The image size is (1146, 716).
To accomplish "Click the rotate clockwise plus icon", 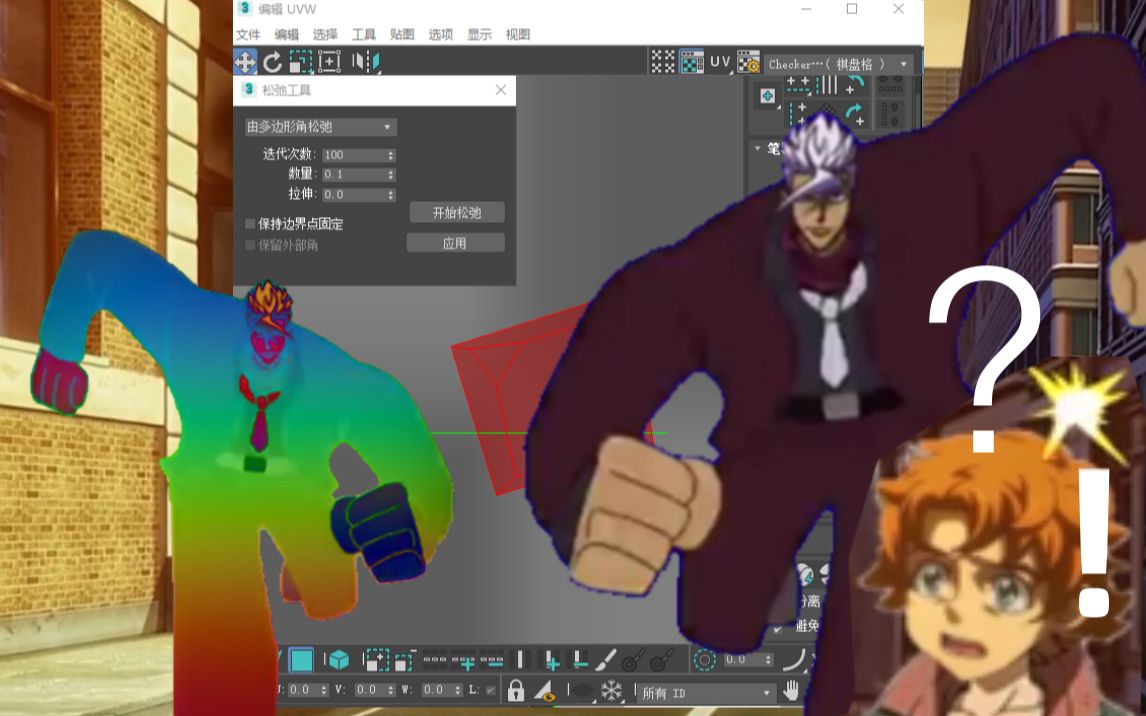I will point(854,113).
